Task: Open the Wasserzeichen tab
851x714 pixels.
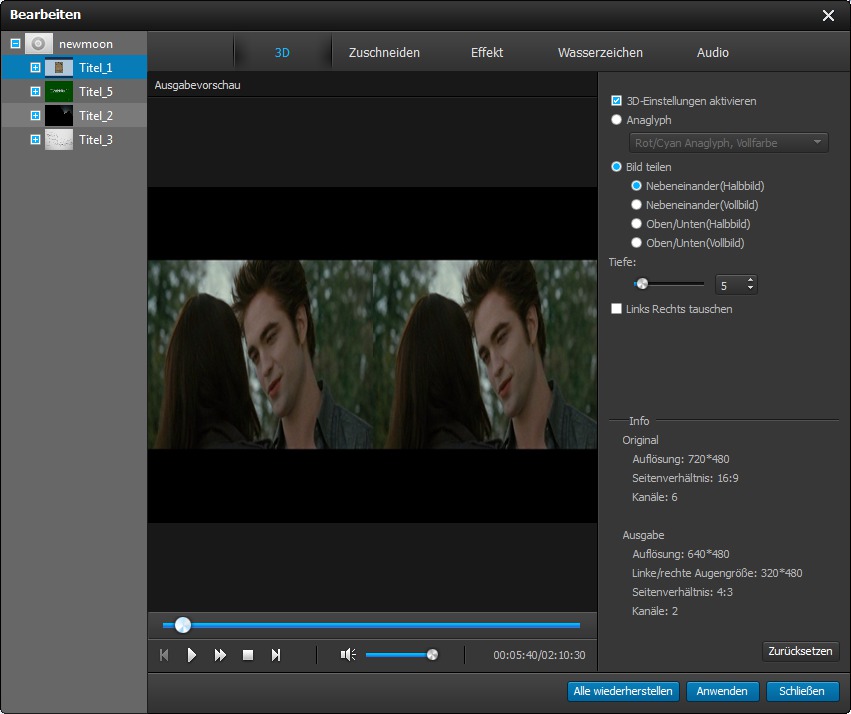Action: pos(600,53)
